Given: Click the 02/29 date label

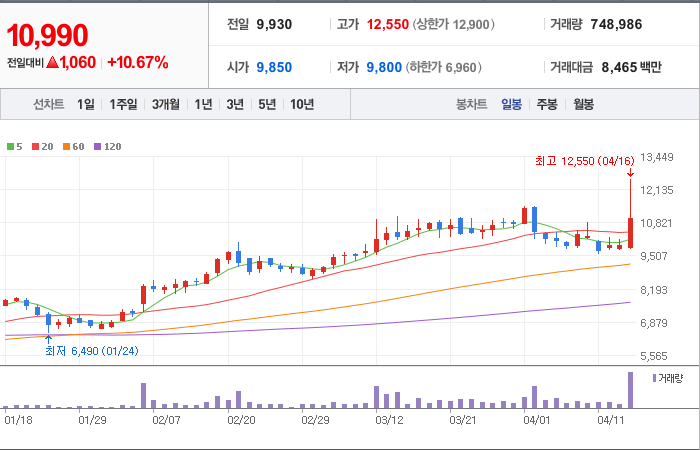Looking at the screenshot, I should click(316, 421).
